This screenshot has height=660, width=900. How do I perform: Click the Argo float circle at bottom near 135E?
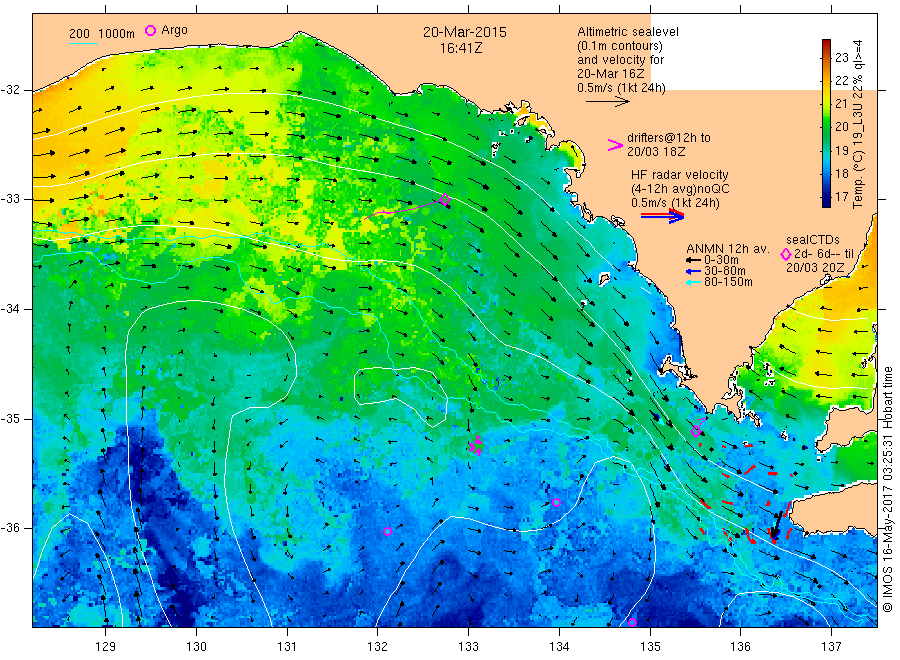pos(633,623)
